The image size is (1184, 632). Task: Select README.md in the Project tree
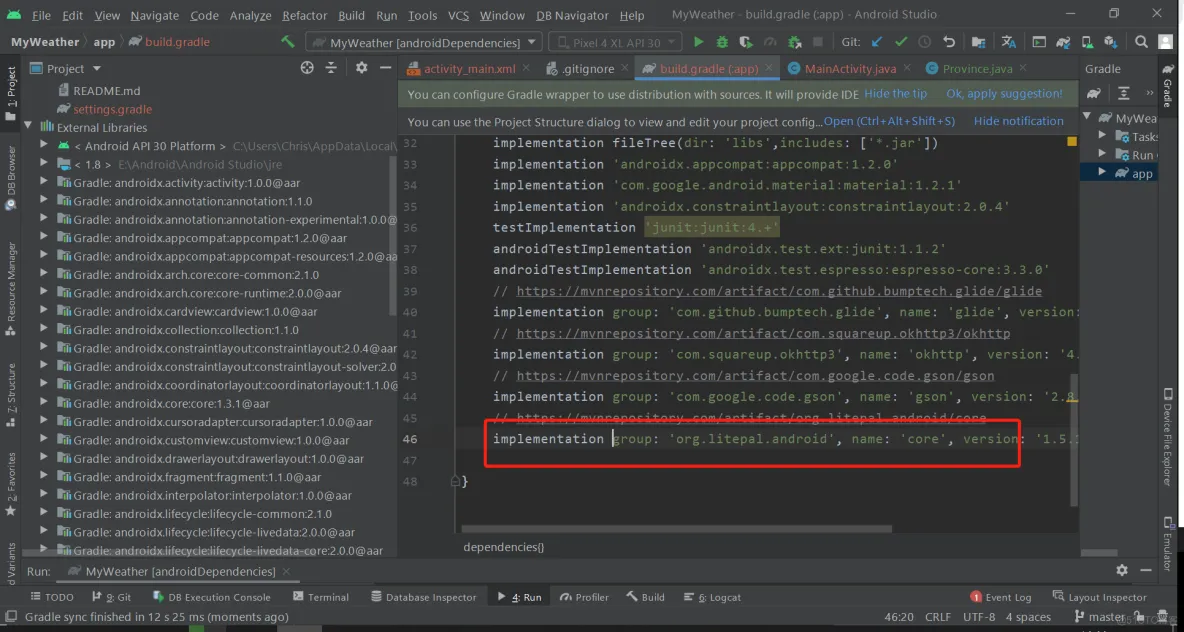(x=106, y=91)
